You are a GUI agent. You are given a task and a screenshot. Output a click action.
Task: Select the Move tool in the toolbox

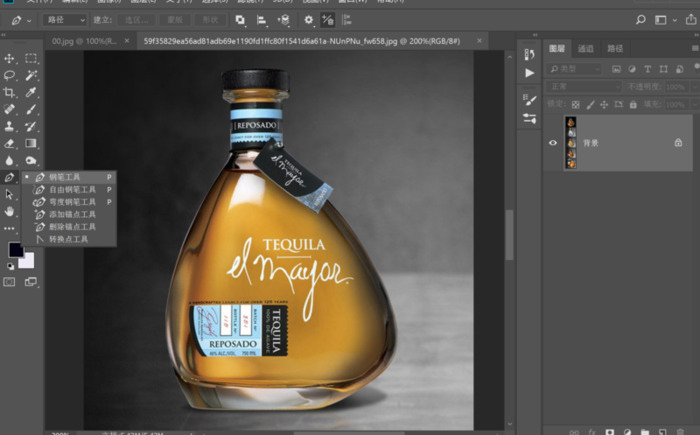pyautogui.click(x=10, y=59)
